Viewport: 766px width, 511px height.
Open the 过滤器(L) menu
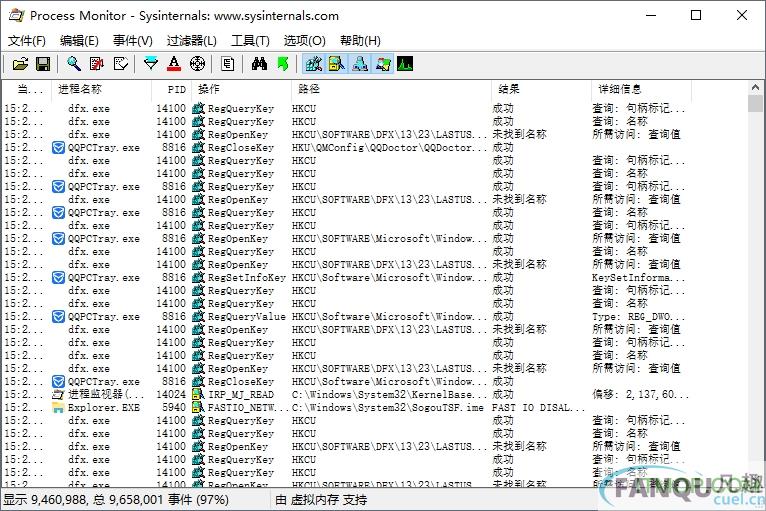click(192, 41)
